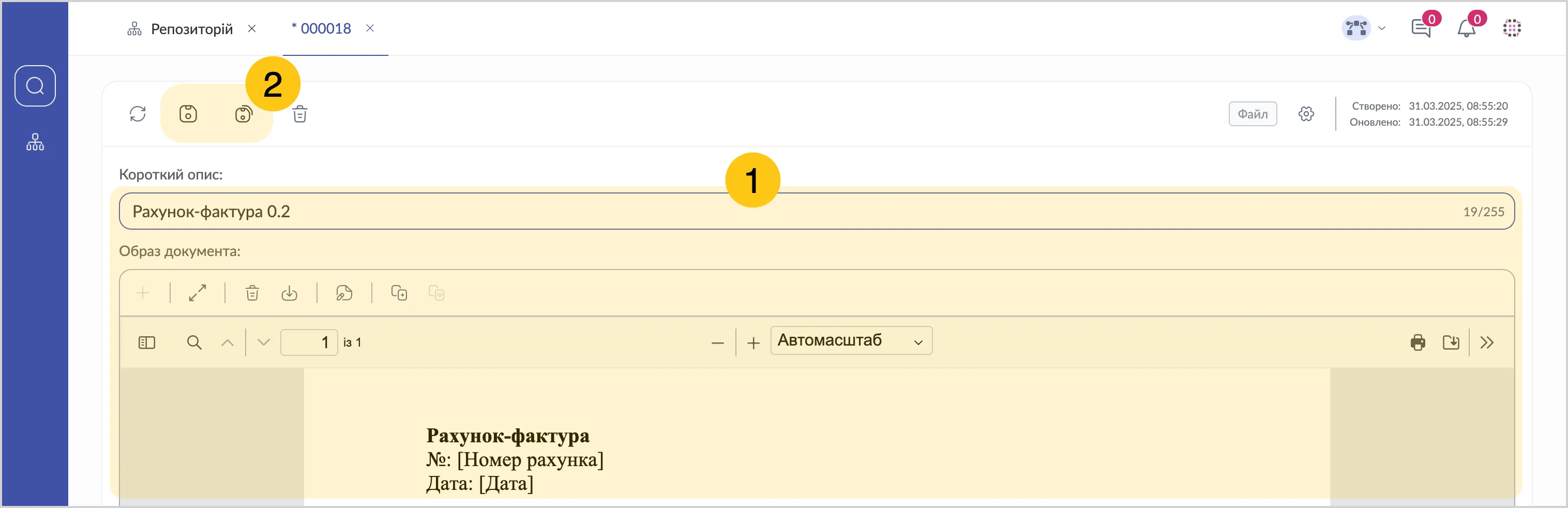The width and height of the screenshot is (1568, 508).
Task: Expand more PDF tools chevron
Action: [x=1487, y=343]
